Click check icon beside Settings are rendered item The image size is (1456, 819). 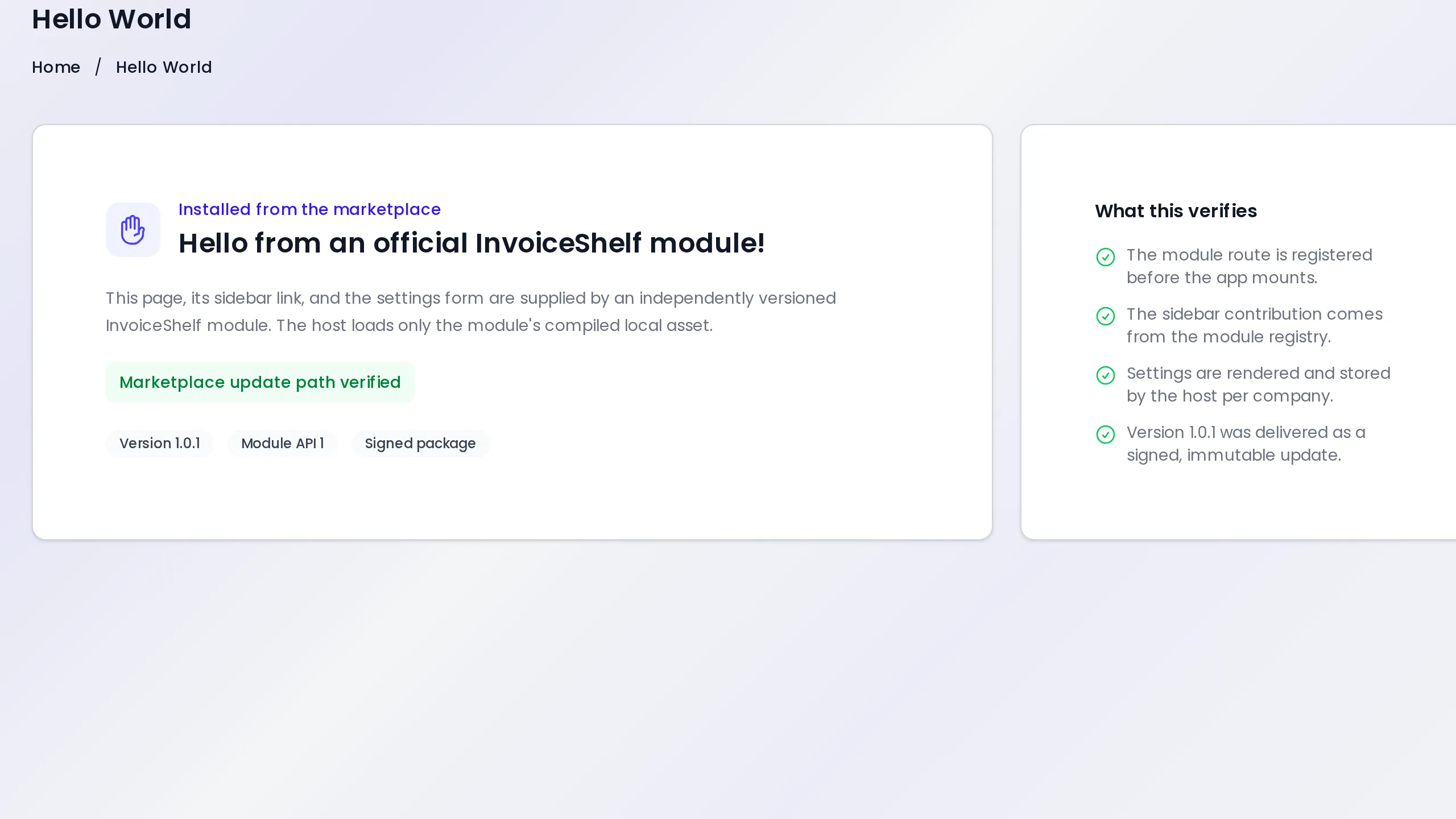1105,375
